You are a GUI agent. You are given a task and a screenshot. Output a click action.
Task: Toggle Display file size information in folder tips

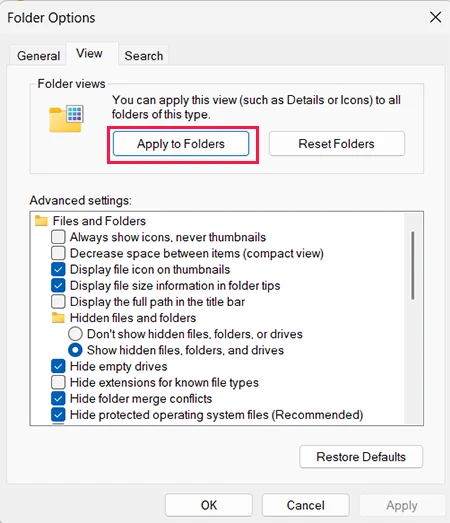[58, 286]
